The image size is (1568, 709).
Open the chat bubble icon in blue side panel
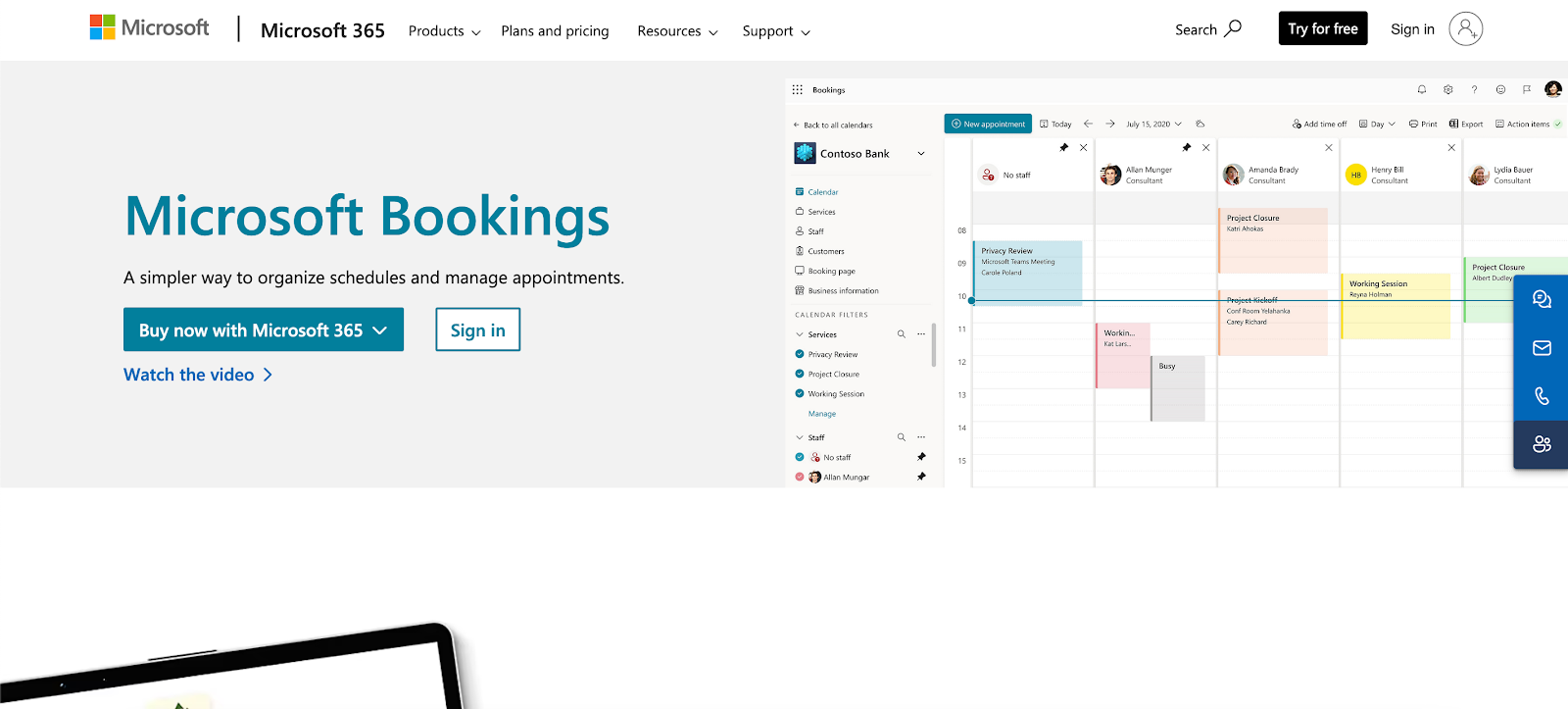coord(1542,299)
